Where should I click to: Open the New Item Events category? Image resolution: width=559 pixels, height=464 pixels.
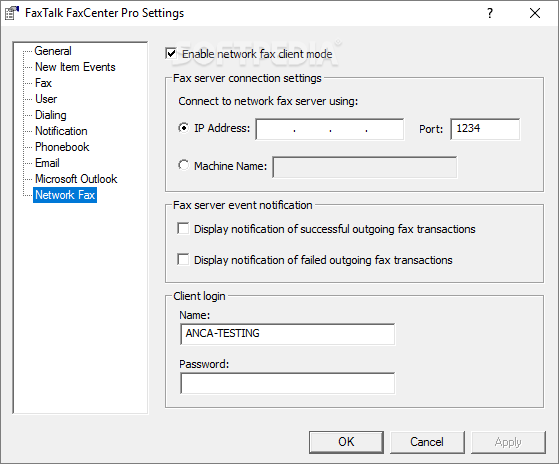pos(75,67)
